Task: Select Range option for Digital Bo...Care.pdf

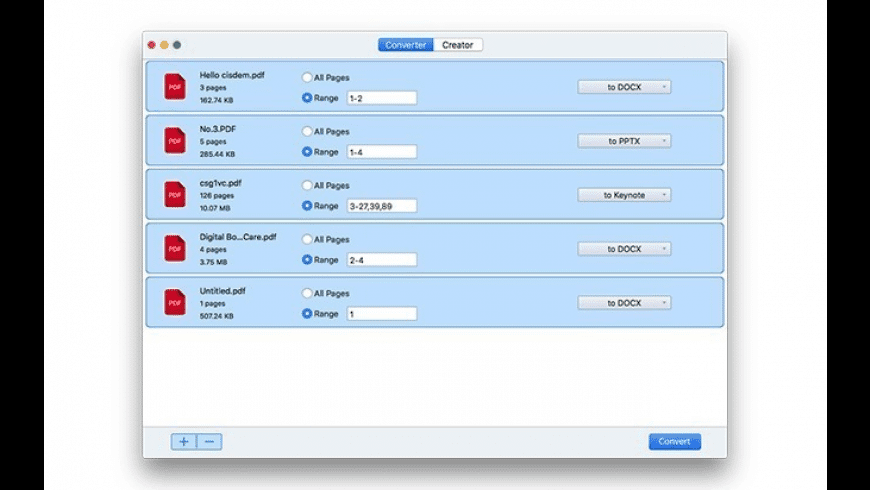Action: (307, 259)
